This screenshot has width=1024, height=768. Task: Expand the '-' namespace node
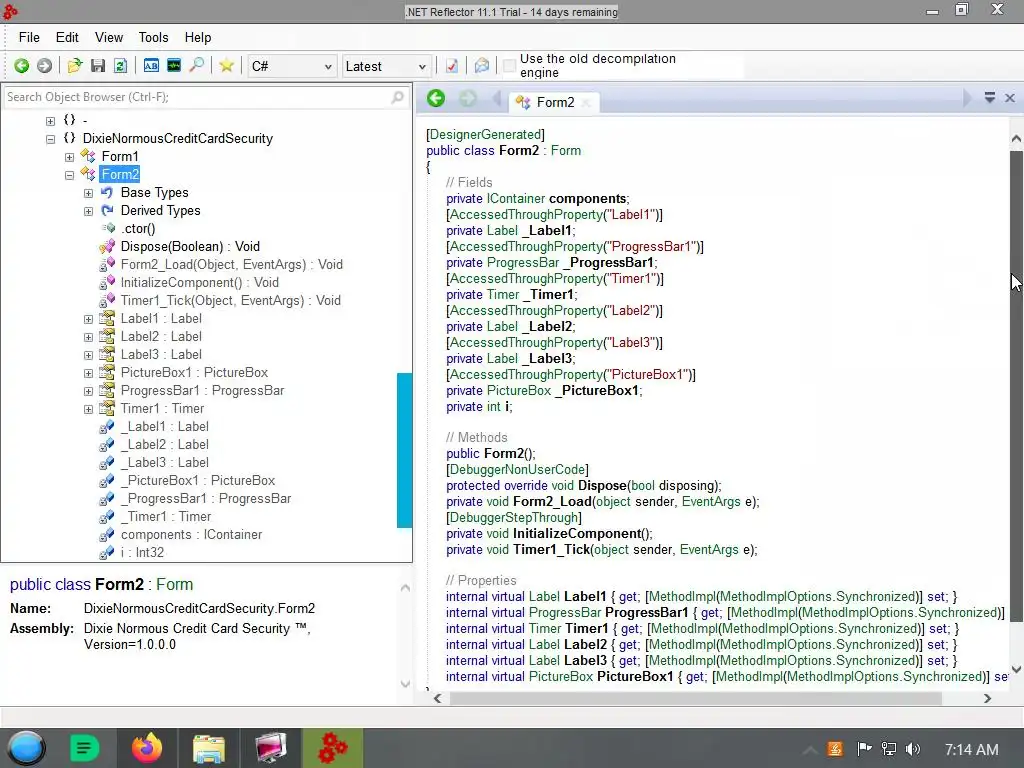50,121
